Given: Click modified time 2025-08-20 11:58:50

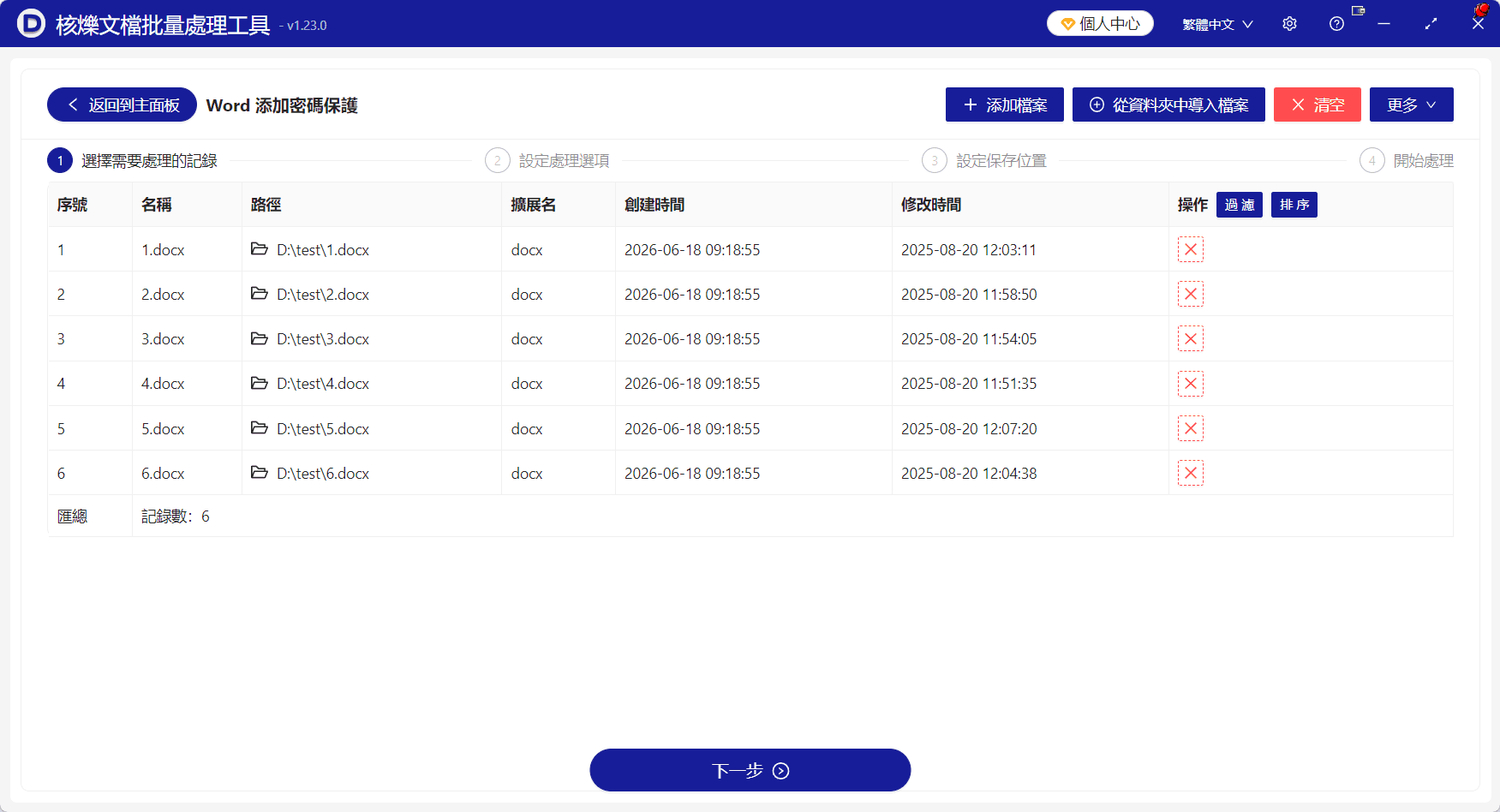Looking at the screenshot, I should [x=969, y=294].
